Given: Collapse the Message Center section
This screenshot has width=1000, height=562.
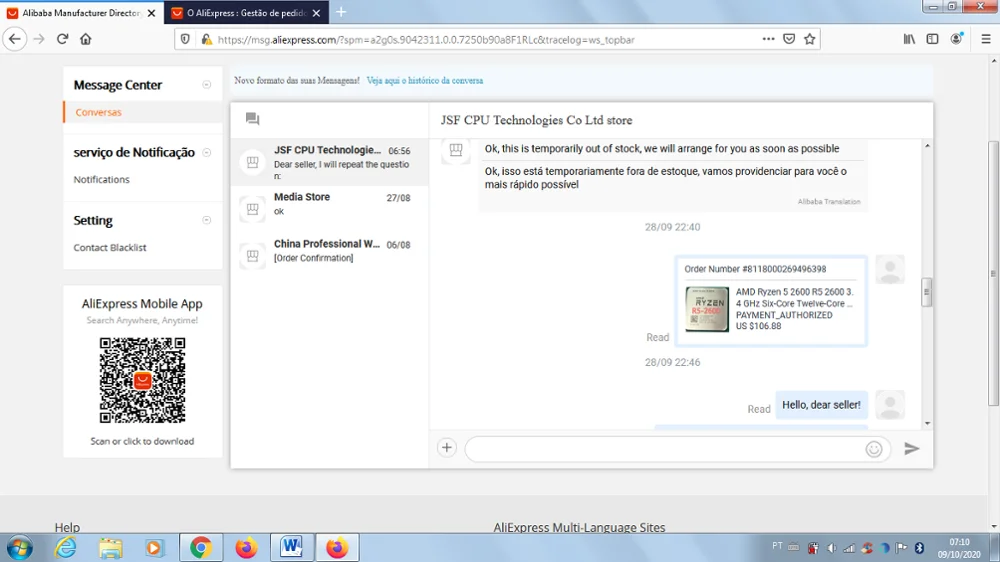Looking at the screenshot, I should (x=207, y=85).
